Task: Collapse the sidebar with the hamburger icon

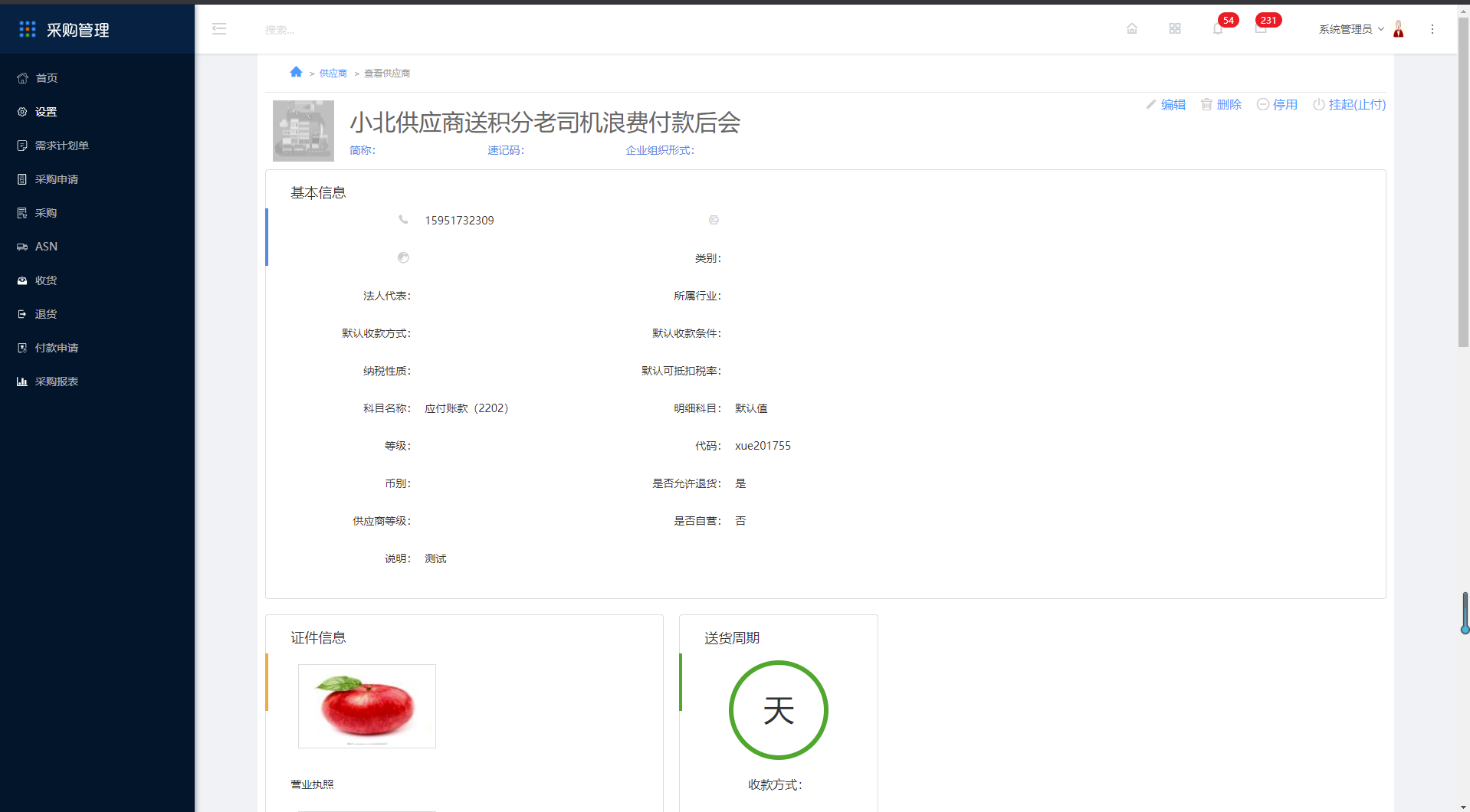Action: point(219,29)
